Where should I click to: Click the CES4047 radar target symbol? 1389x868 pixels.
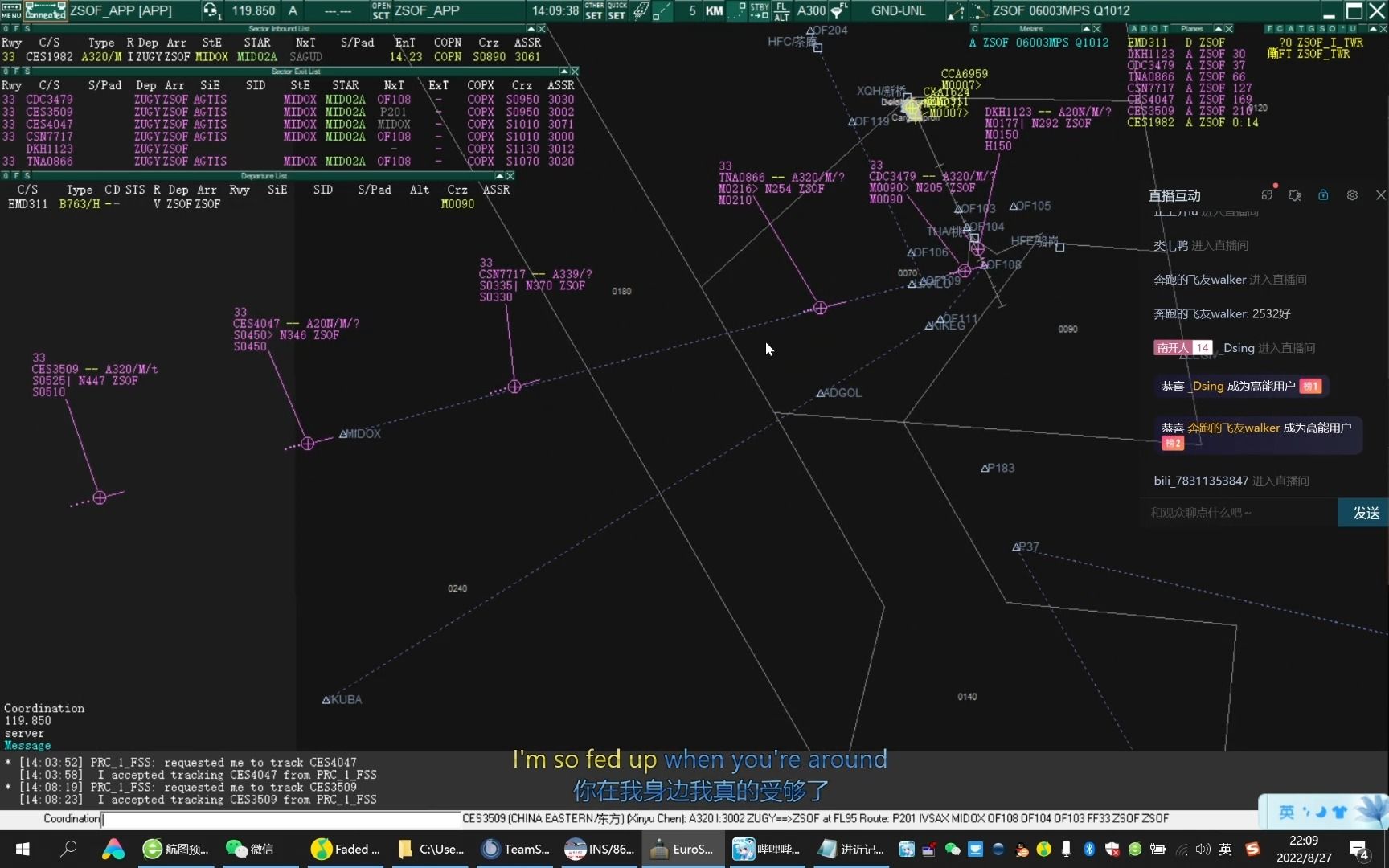click(x=308, y=444)
